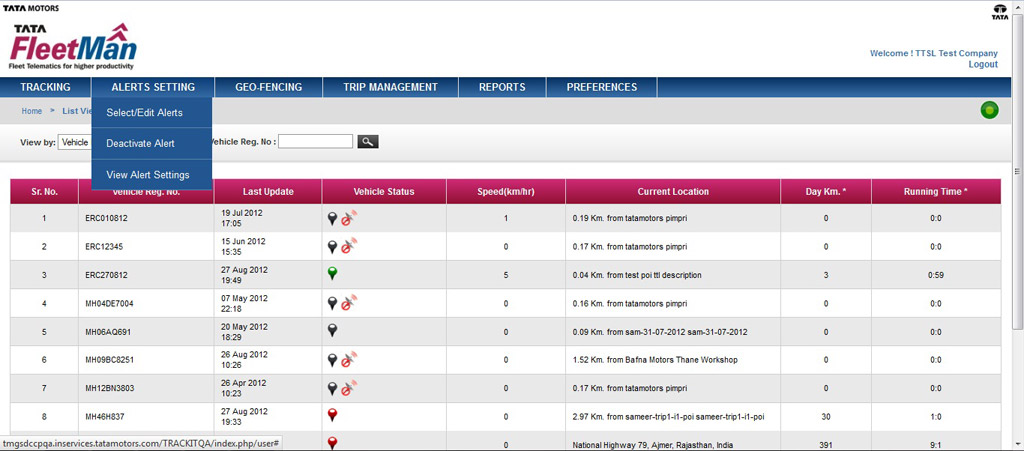Click the FleetMan logo
This screenshot has width=1024, height=451.
(x=72, y=47)
